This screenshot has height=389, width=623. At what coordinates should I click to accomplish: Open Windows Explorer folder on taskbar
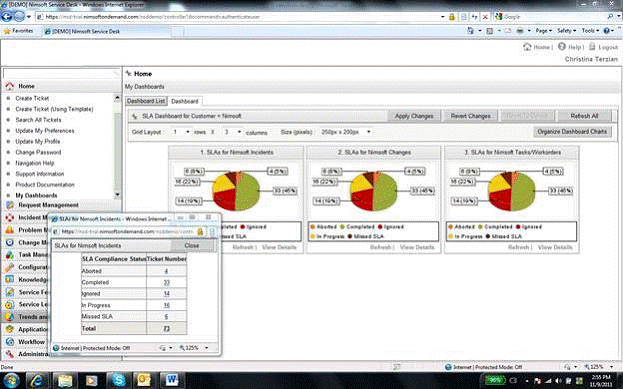65,380
